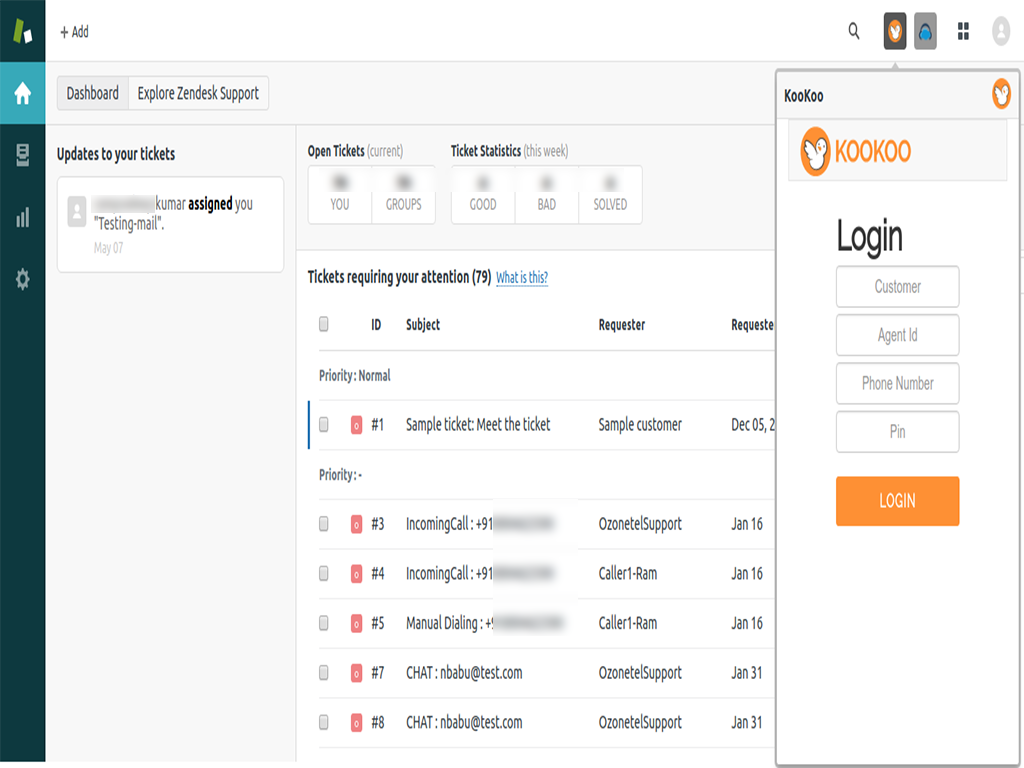The width and height of the screenshot is (1024, 768).
Task: Check the box for ticket #7
Action: (x=324, y=673)
